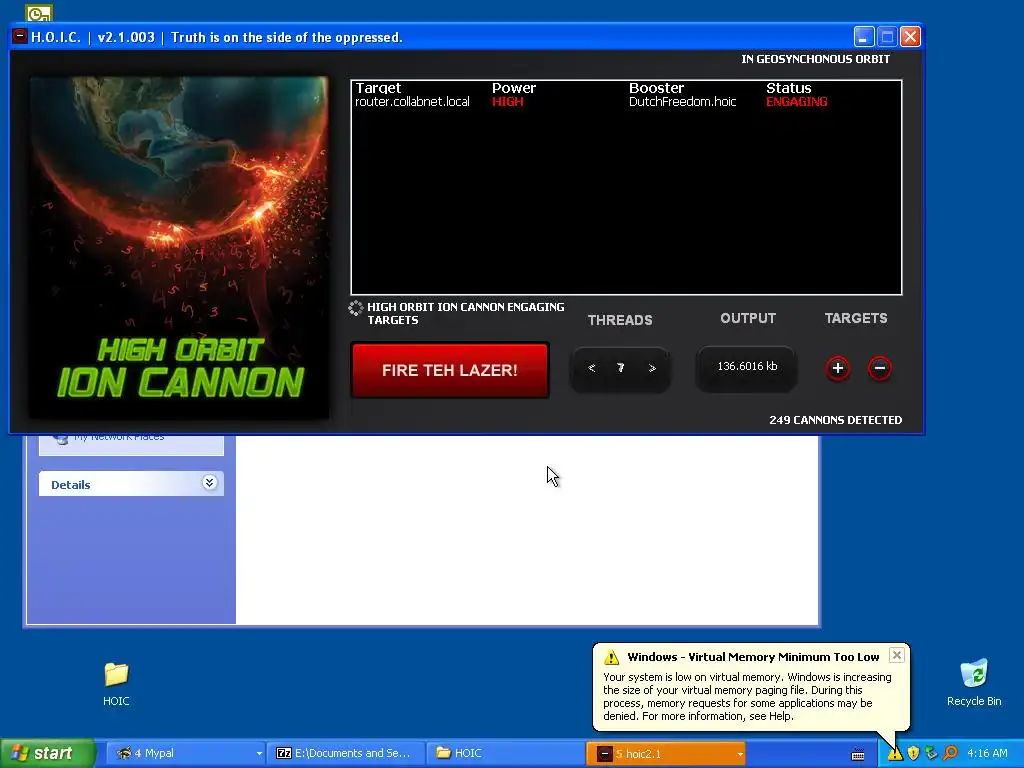Image resolution: width=1024 pixels, height=768 pixels.
Task: Click the on-screen keyboard icon in taskbar
Action: (858, 754)
